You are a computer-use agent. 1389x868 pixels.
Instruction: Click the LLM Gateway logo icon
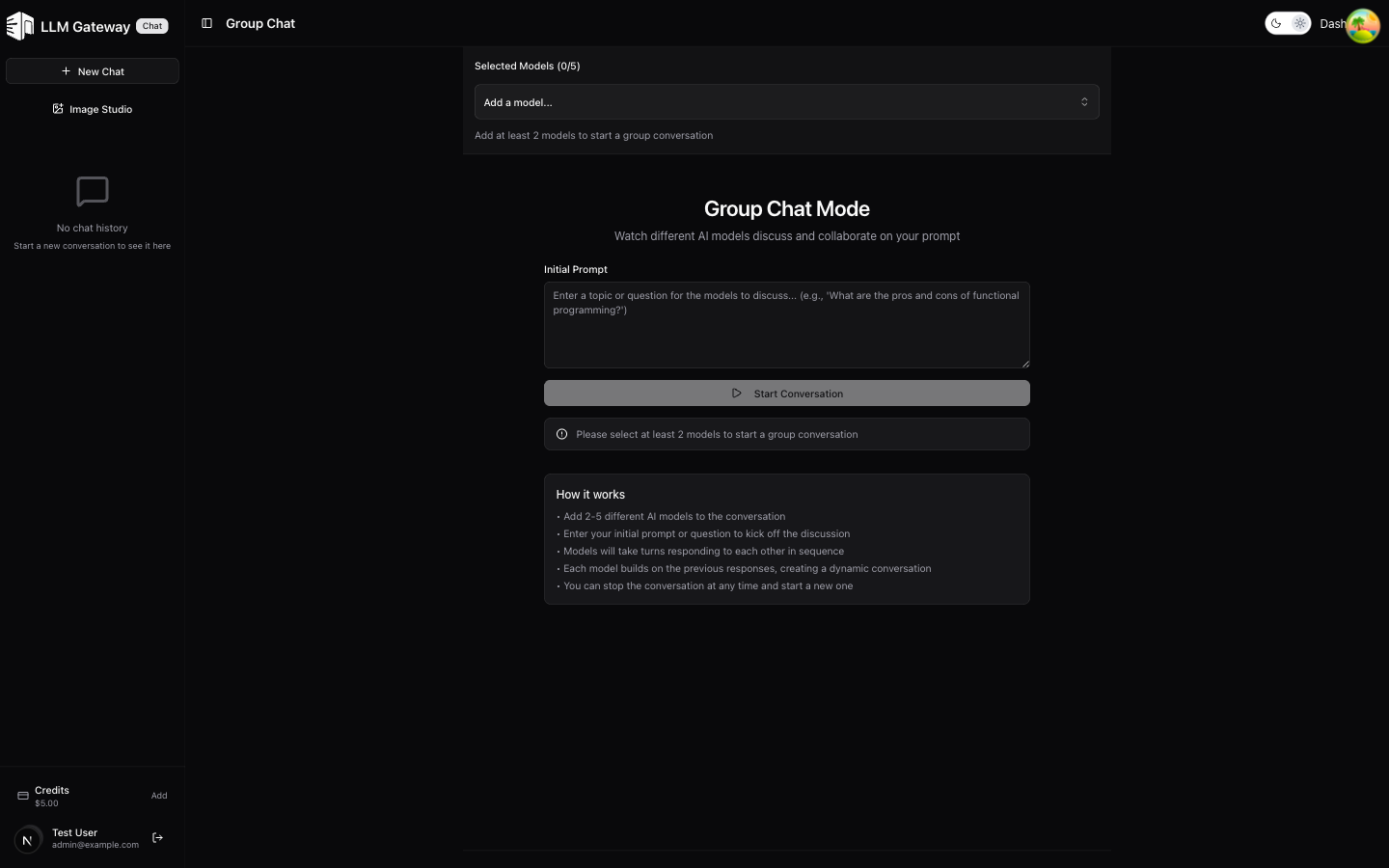(20, 26)
